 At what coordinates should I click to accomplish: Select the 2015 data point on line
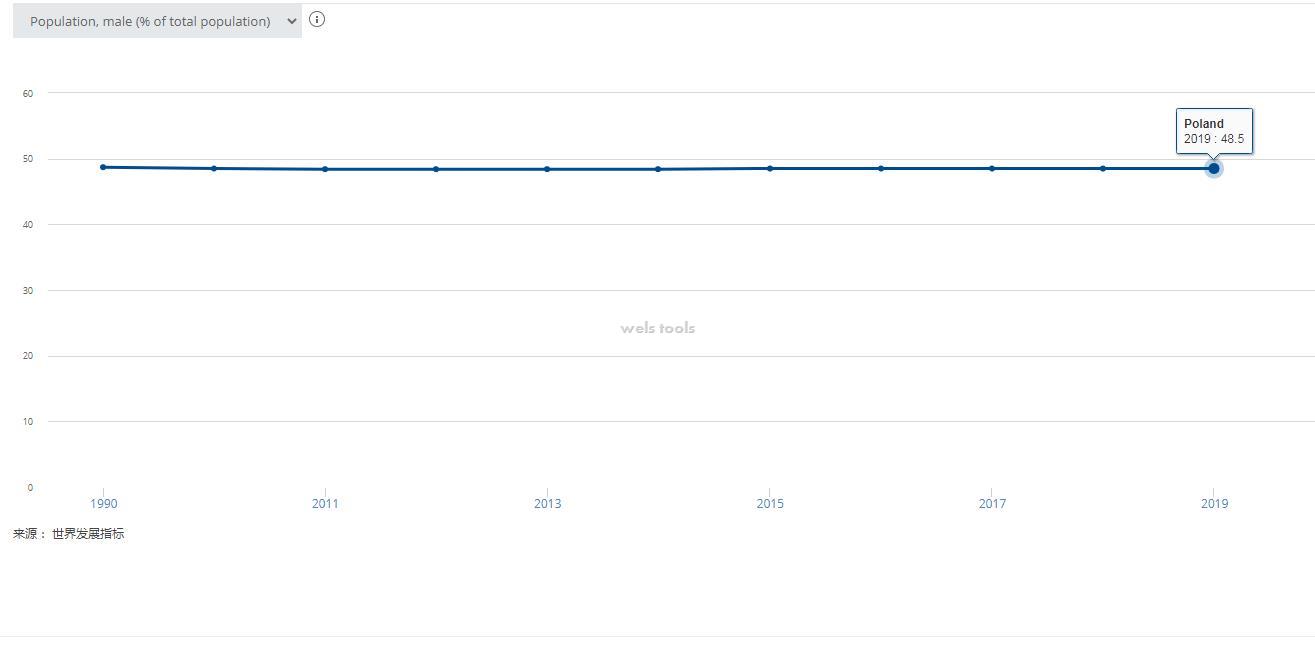pos(770,168)
